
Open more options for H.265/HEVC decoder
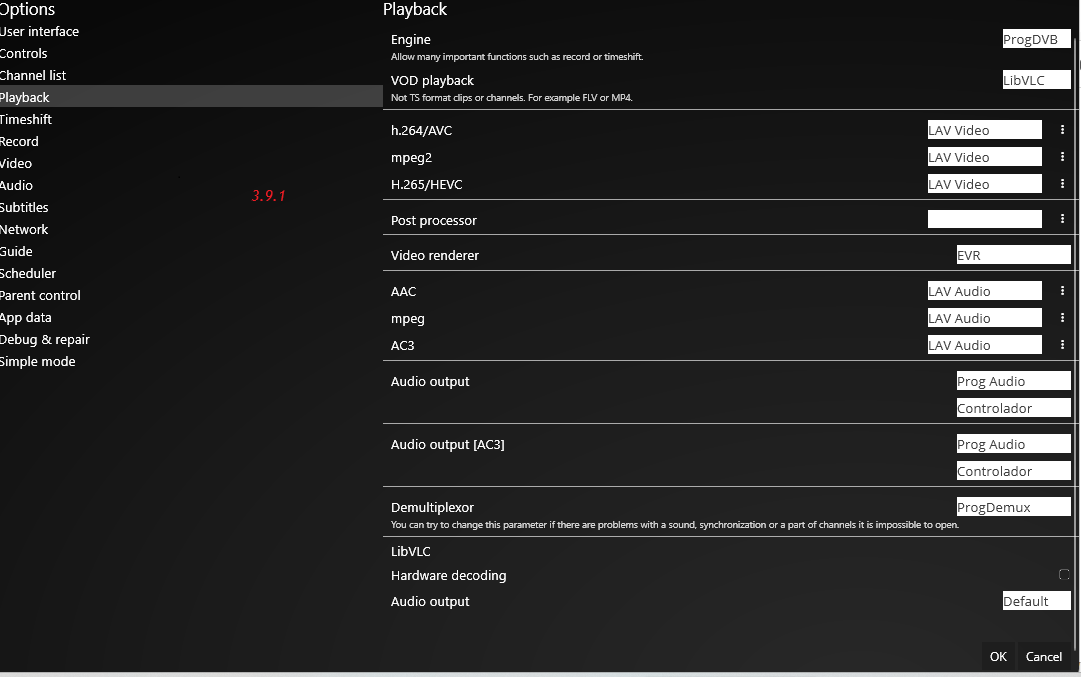pyautogui.click(x=1062, y=184)
